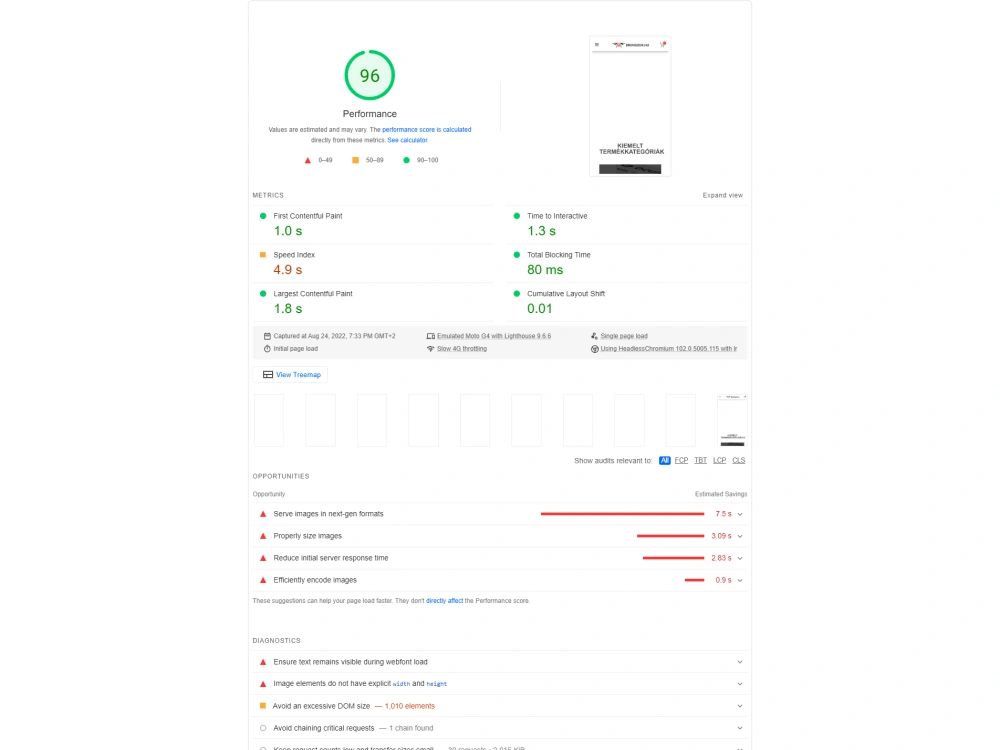Click orange square legend marker for 50–89

tap(355, 160)
